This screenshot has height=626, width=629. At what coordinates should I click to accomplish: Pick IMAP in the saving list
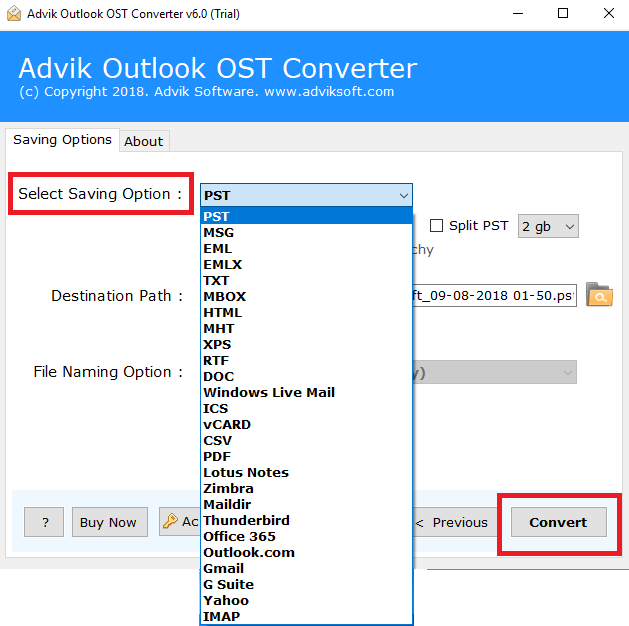pyautogui.click(x=306, y=616)
